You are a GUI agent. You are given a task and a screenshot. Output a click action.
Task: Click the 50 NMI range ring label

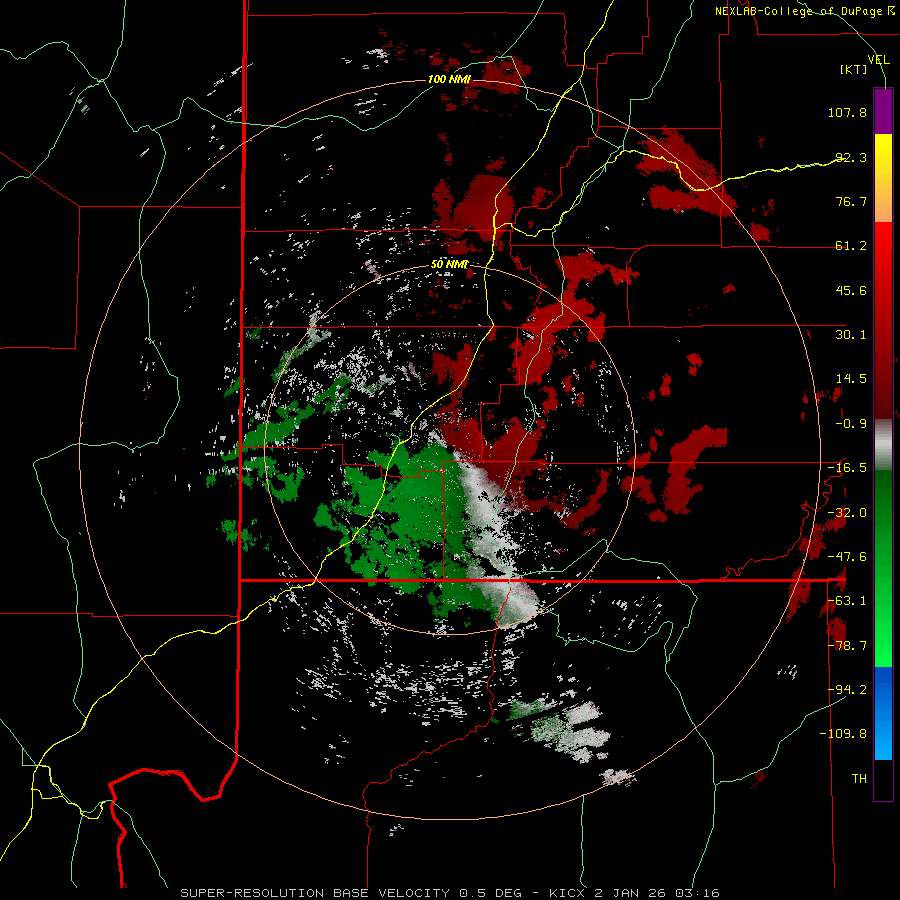(449, 265)
